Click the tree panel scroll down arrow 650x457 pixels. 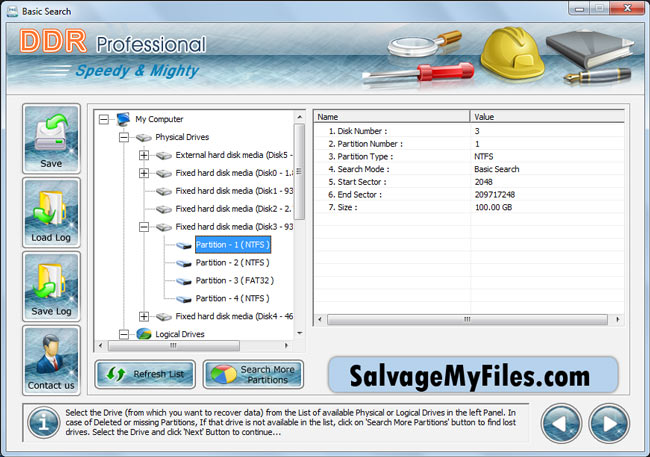[x=300, y=333]
